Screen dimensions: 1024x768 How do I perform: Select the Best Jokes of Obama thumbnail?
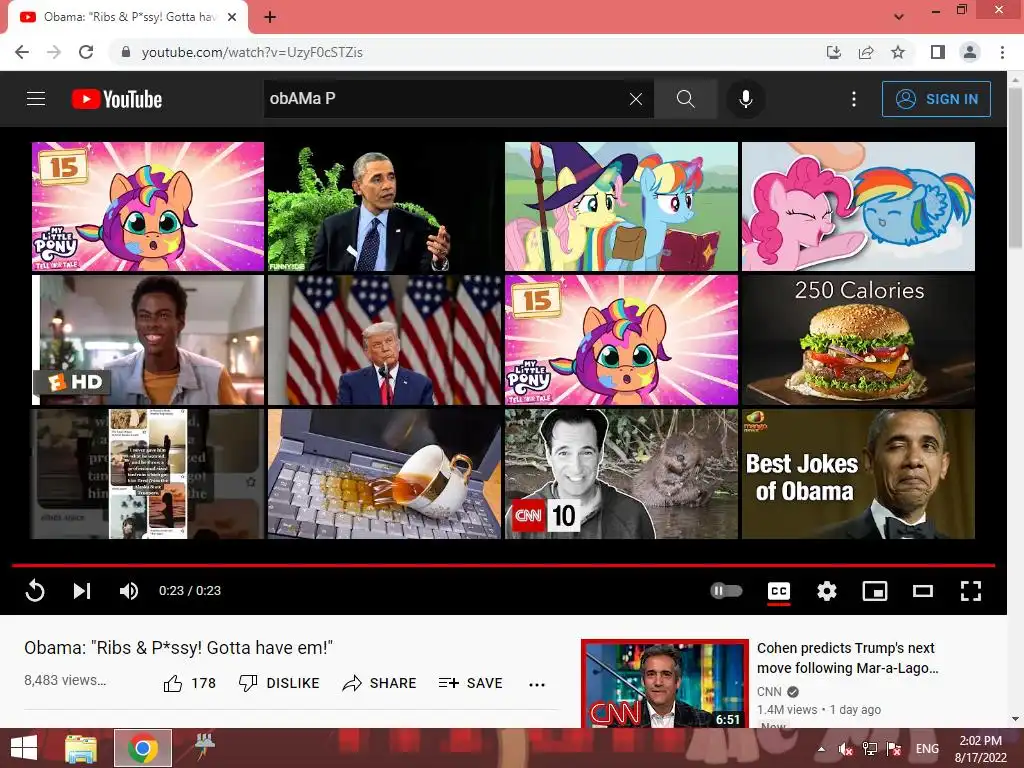(858, 474)
